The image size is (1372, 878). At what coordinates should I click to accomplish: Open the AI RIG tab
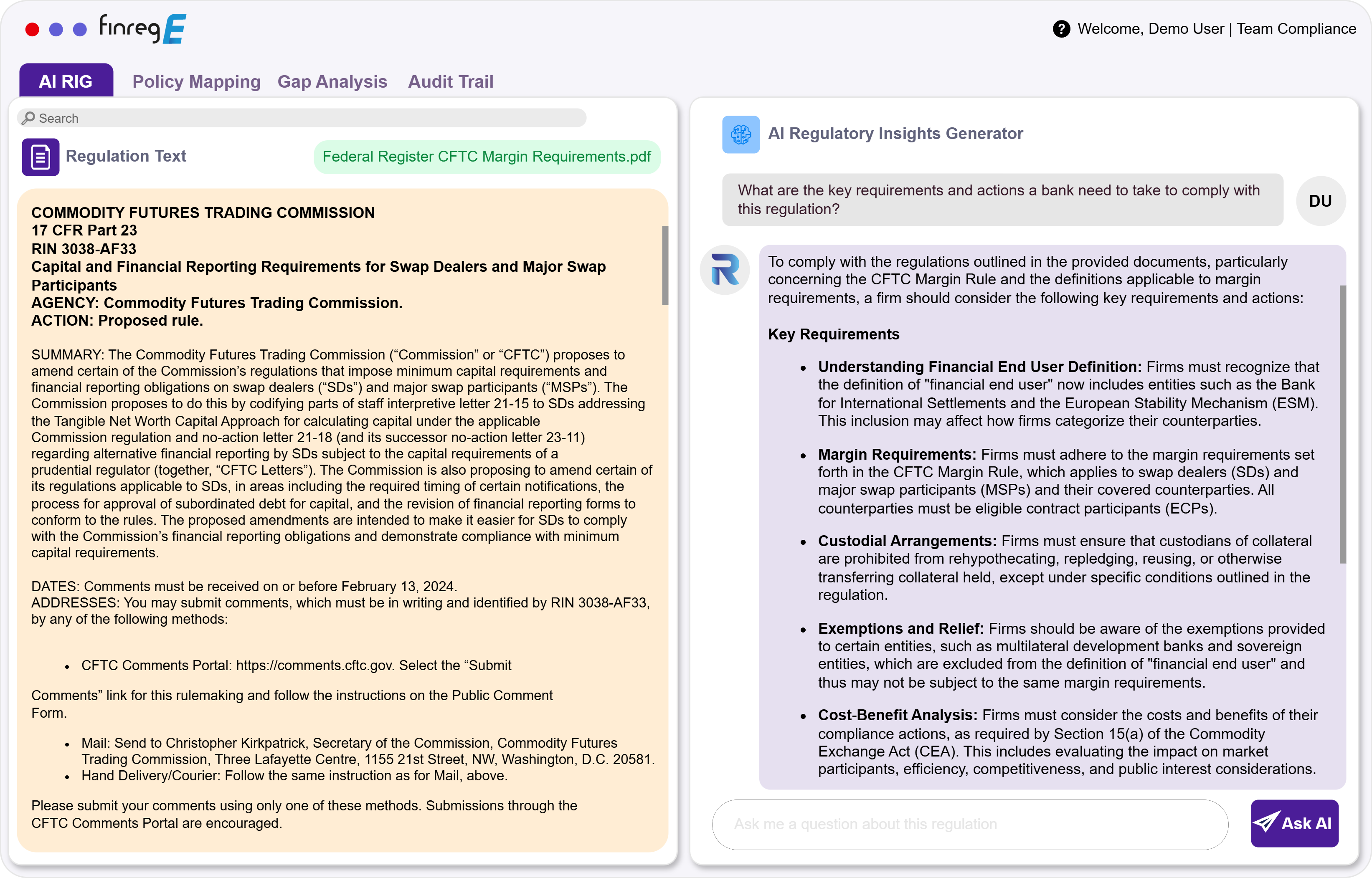[x=66, y=81]
